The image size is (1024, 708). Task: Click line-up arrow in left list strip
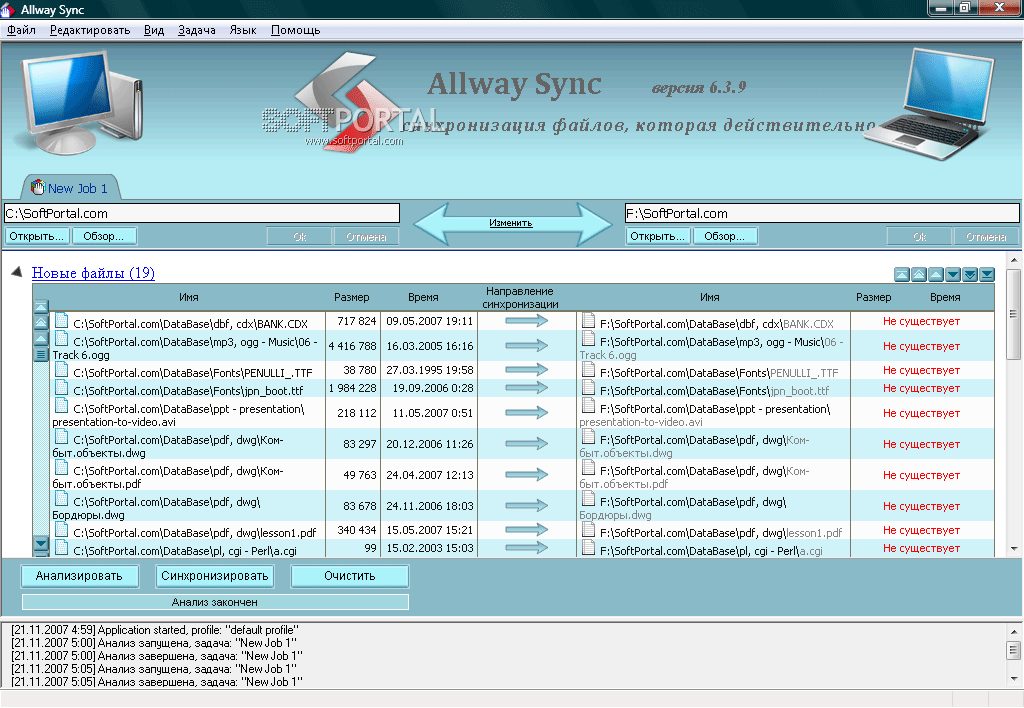40,338
